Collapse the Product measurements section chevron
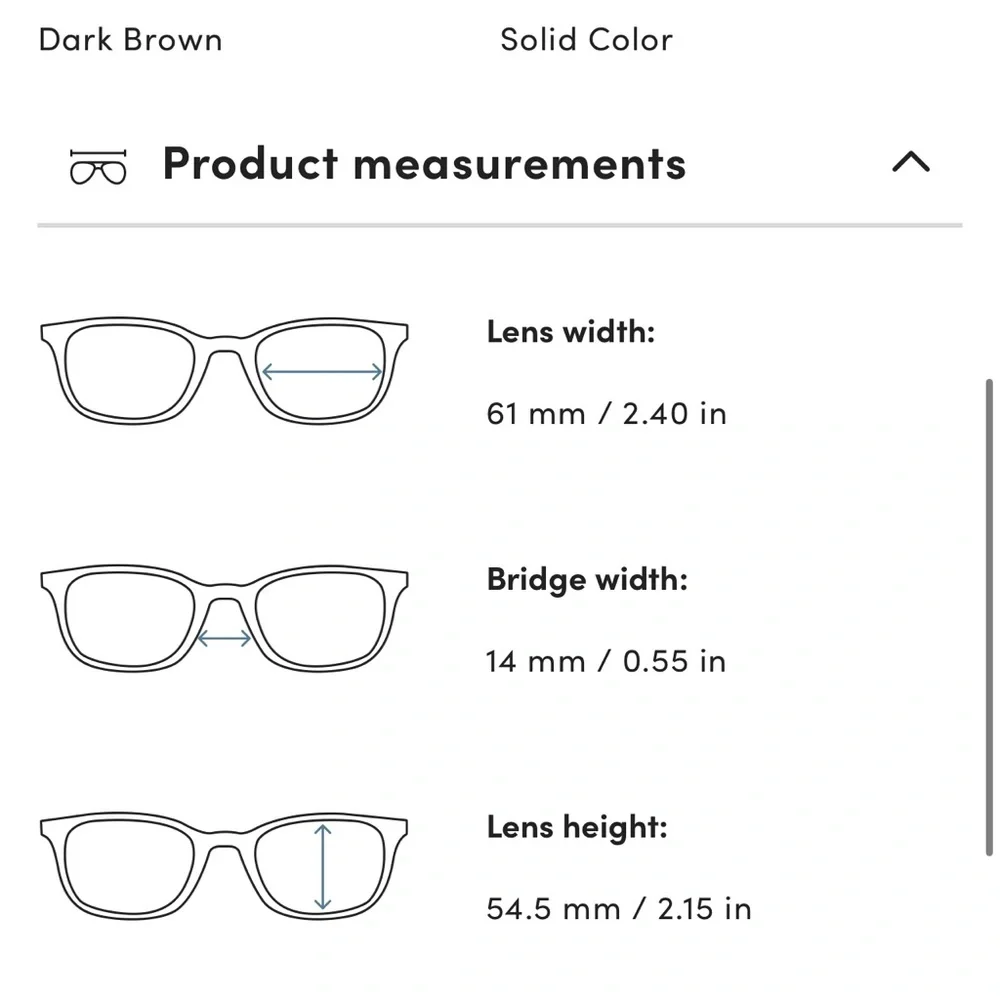 tap(910, 163)
